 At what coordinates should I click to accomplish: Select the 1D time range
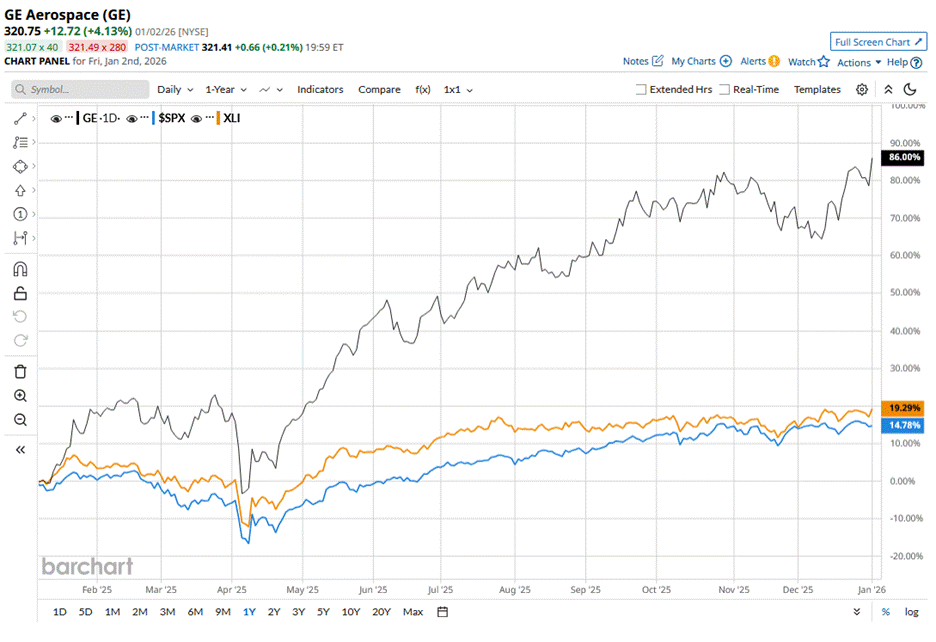click(60, 612)
